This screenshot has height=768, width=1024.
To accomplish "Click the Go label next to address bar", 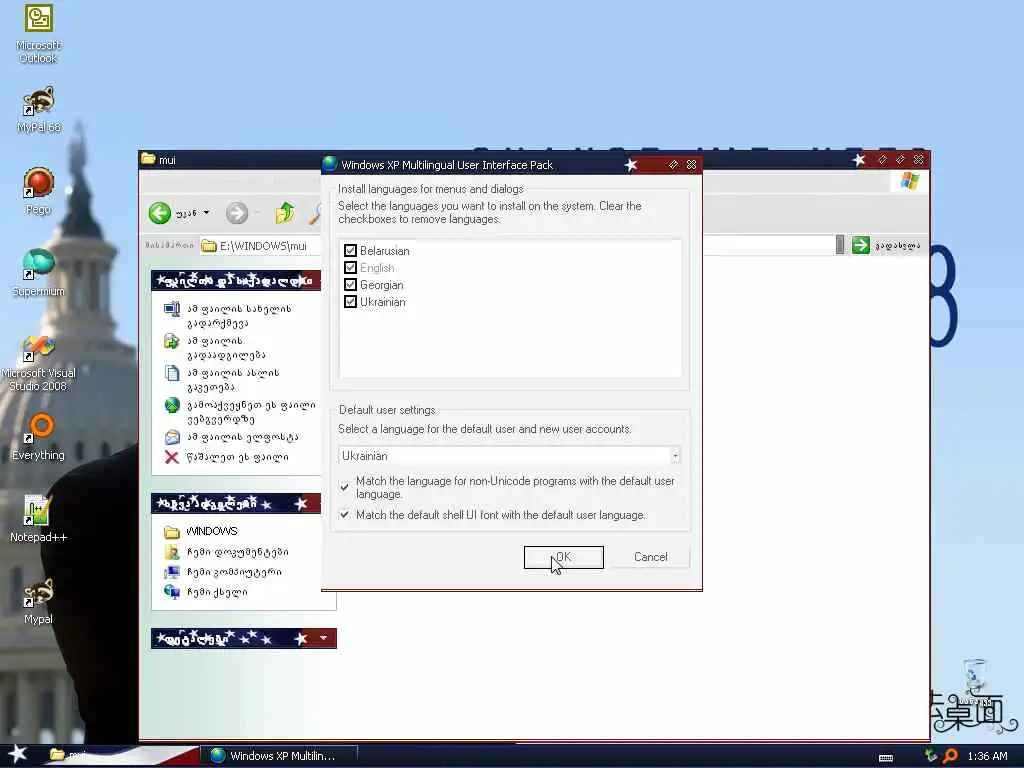I will point(897,246).
